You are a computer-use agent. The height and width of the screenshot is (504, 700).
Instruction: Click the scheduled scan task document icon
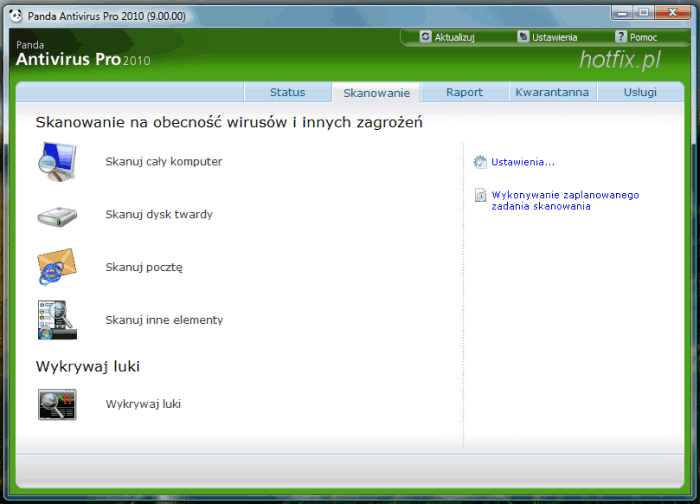(x=481, y=196)
